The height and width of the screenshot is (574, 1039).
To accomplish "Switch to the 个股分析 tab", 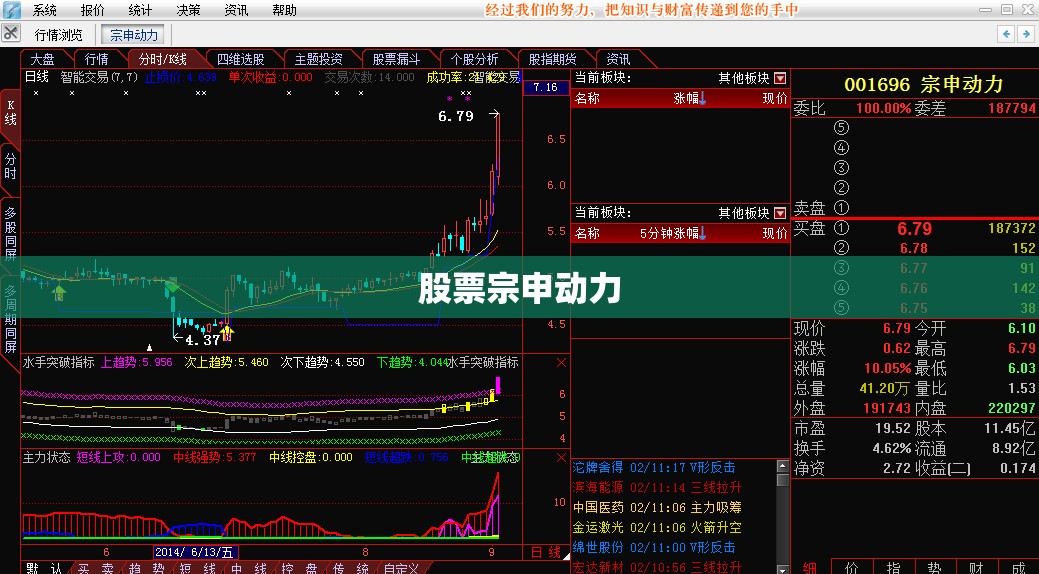I will (x=474, y=59).
